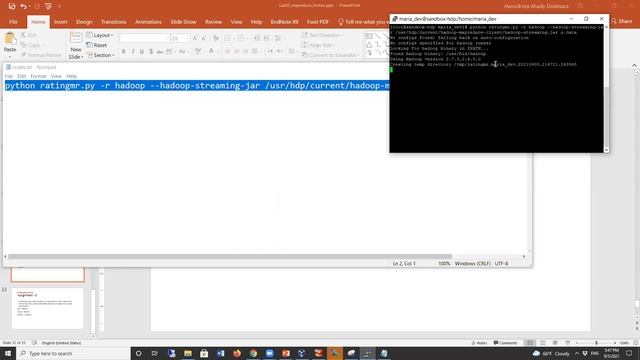Switch to Slide Sorter view

click(x=542, y=343)
